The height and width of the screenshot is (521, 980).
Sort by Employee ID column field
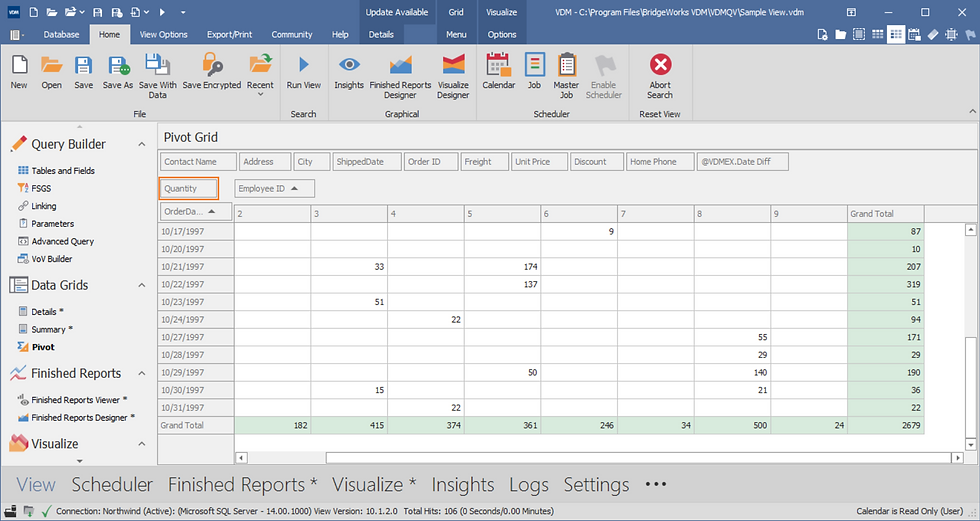274,189
